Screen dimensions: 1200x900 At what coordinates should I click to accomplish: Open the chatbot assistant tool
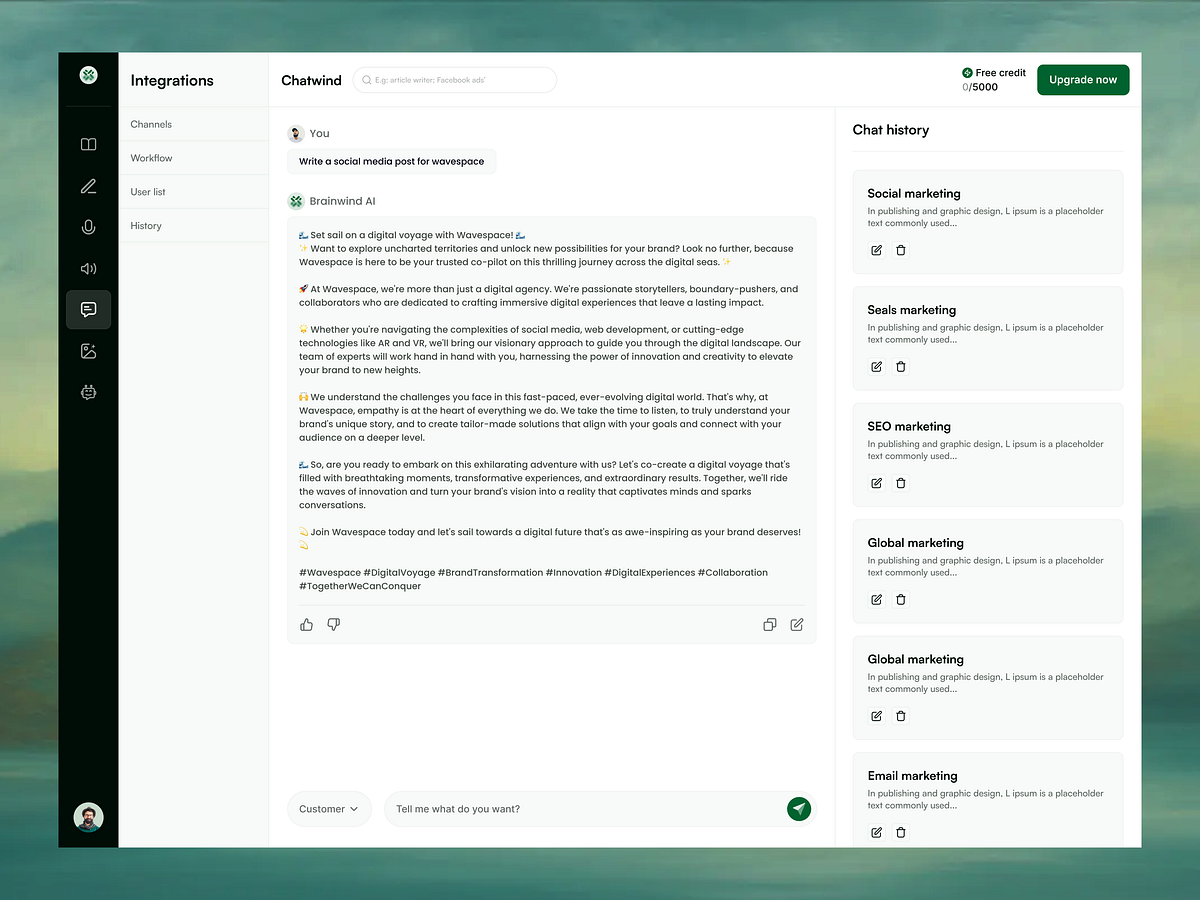point(88,392)
